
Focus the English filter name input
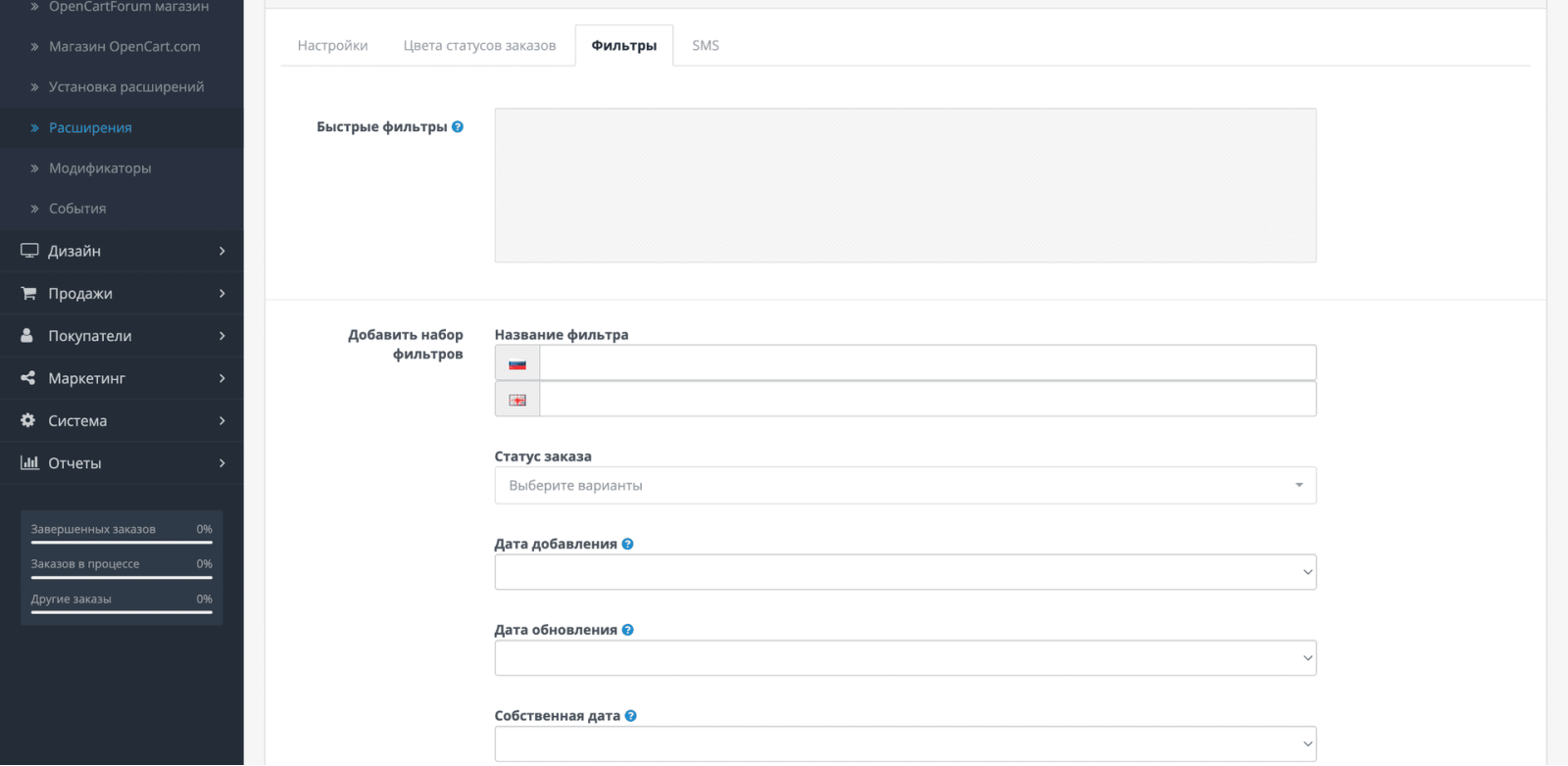pyautogui.click(x=928, y=400)
